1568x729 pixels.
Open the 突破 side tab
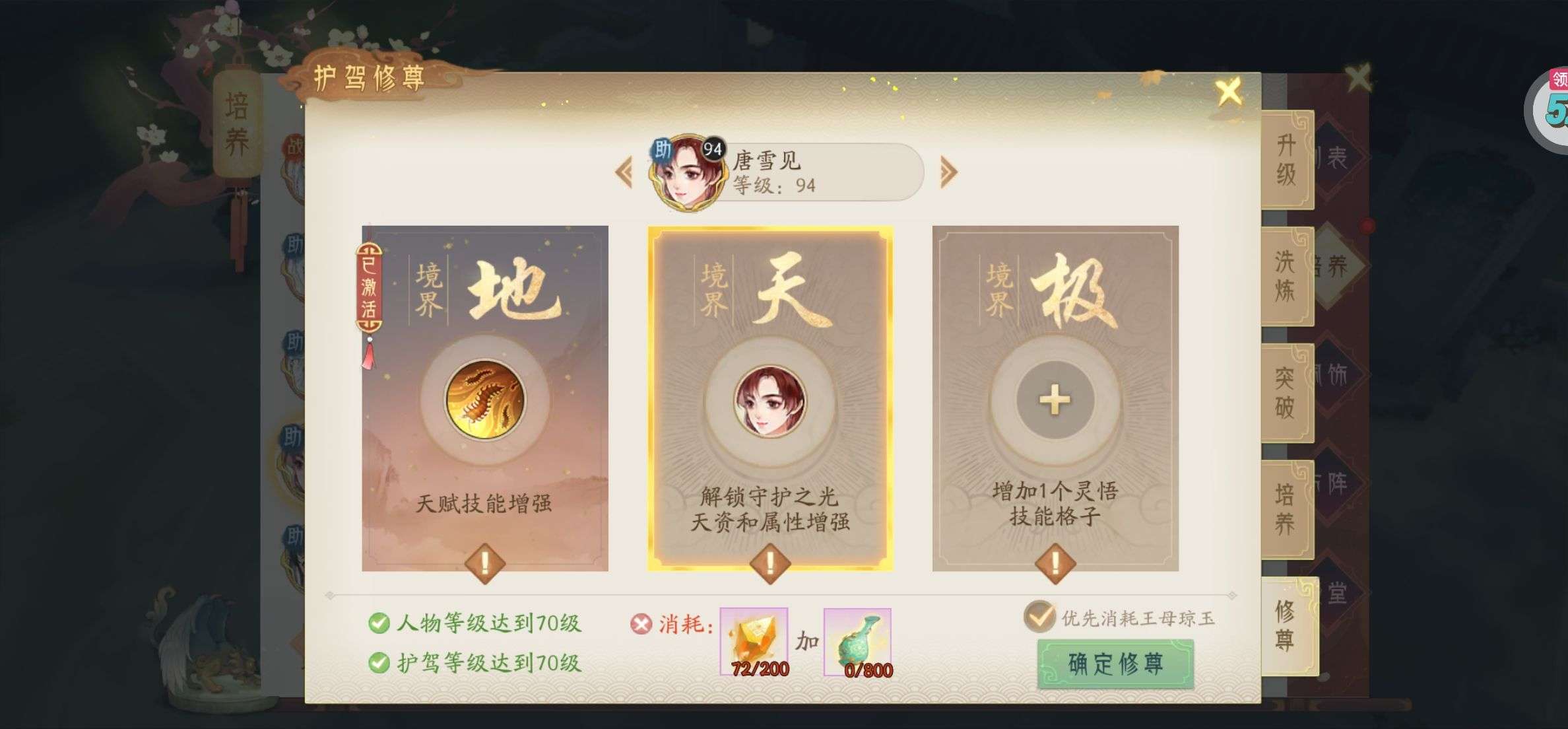point(1287,392)
